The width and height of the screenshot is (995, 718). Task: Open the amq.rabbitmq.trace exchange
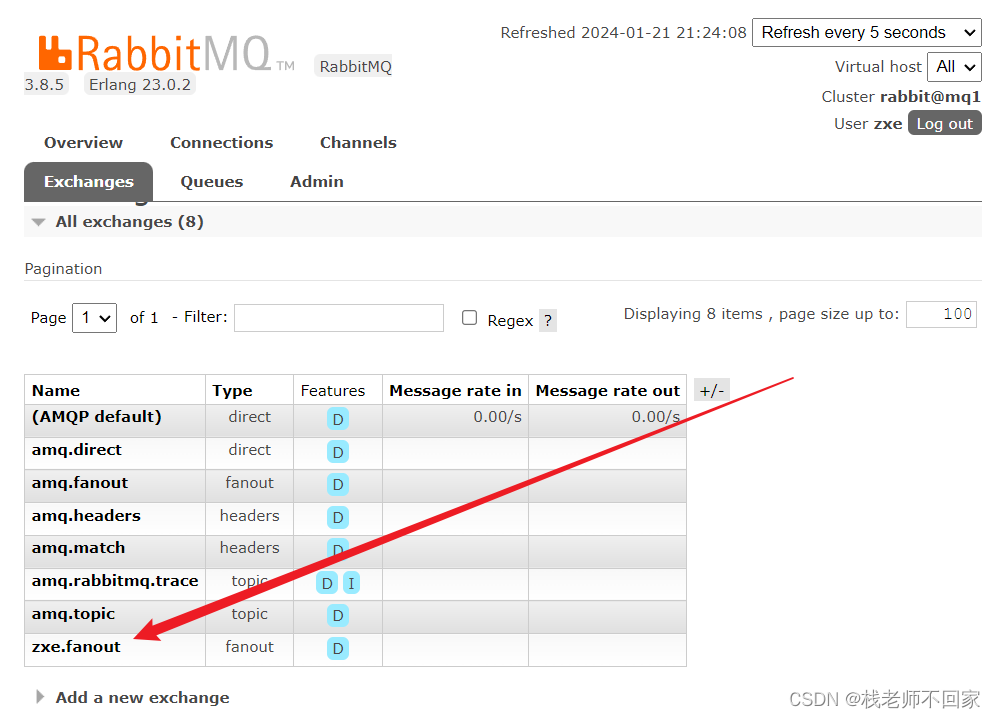pyautogui.click(x=115, y=581)
